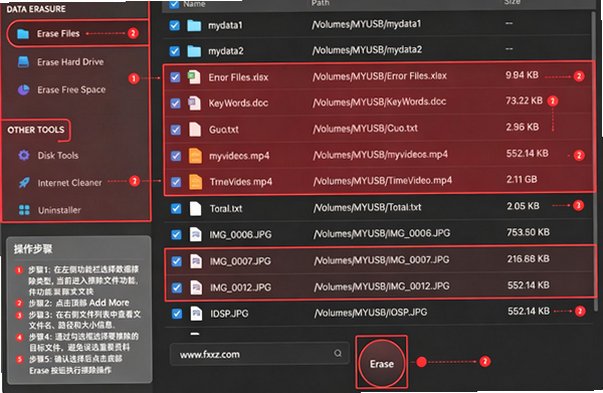Open Erase Files in the sidebar
603x393 pixels.
coord(58,34)
